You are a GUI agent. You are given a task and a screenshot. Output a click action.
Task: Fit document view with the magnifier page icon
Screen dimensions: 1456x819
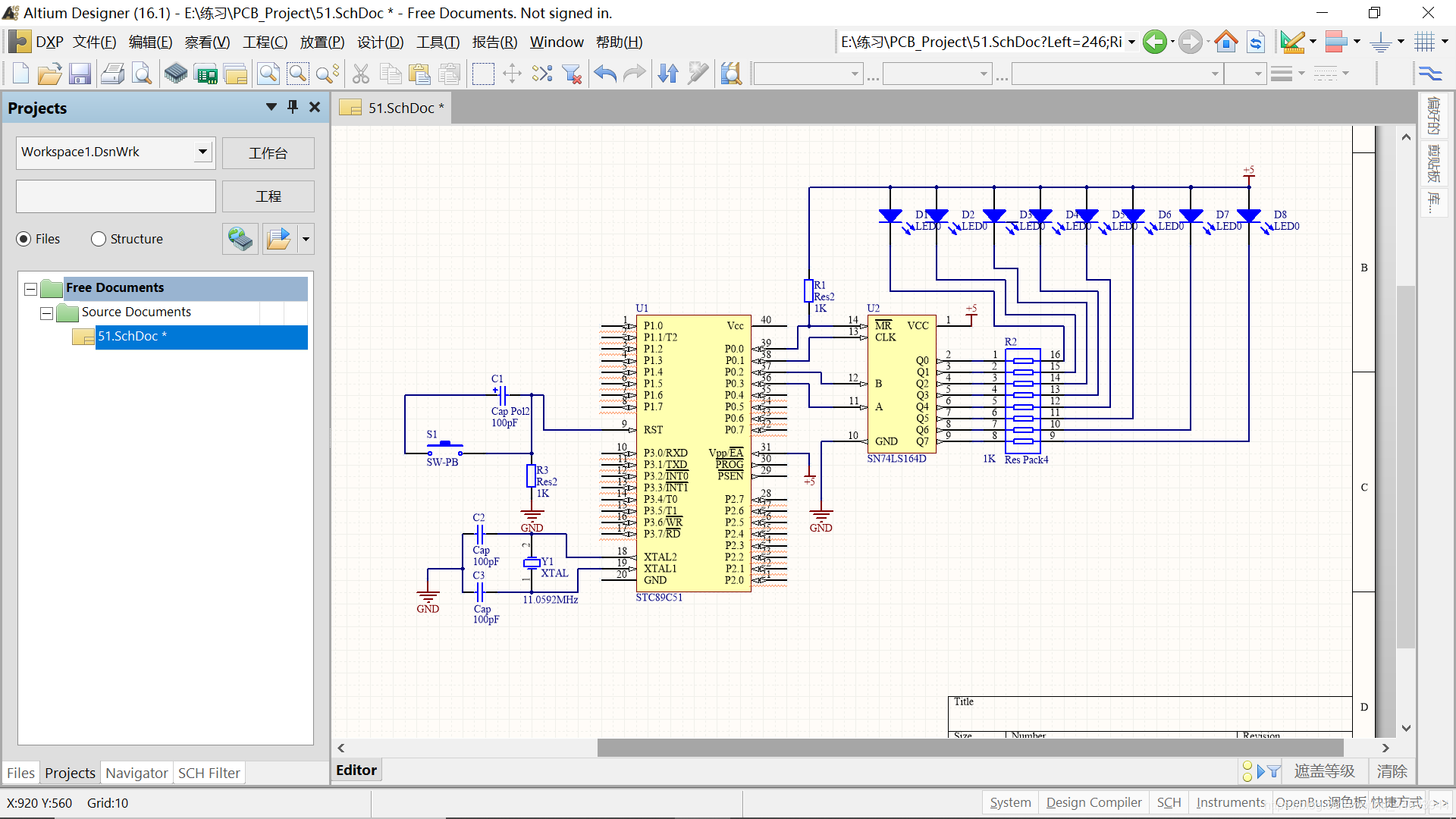pyautogui.click(x=268, y=74)
